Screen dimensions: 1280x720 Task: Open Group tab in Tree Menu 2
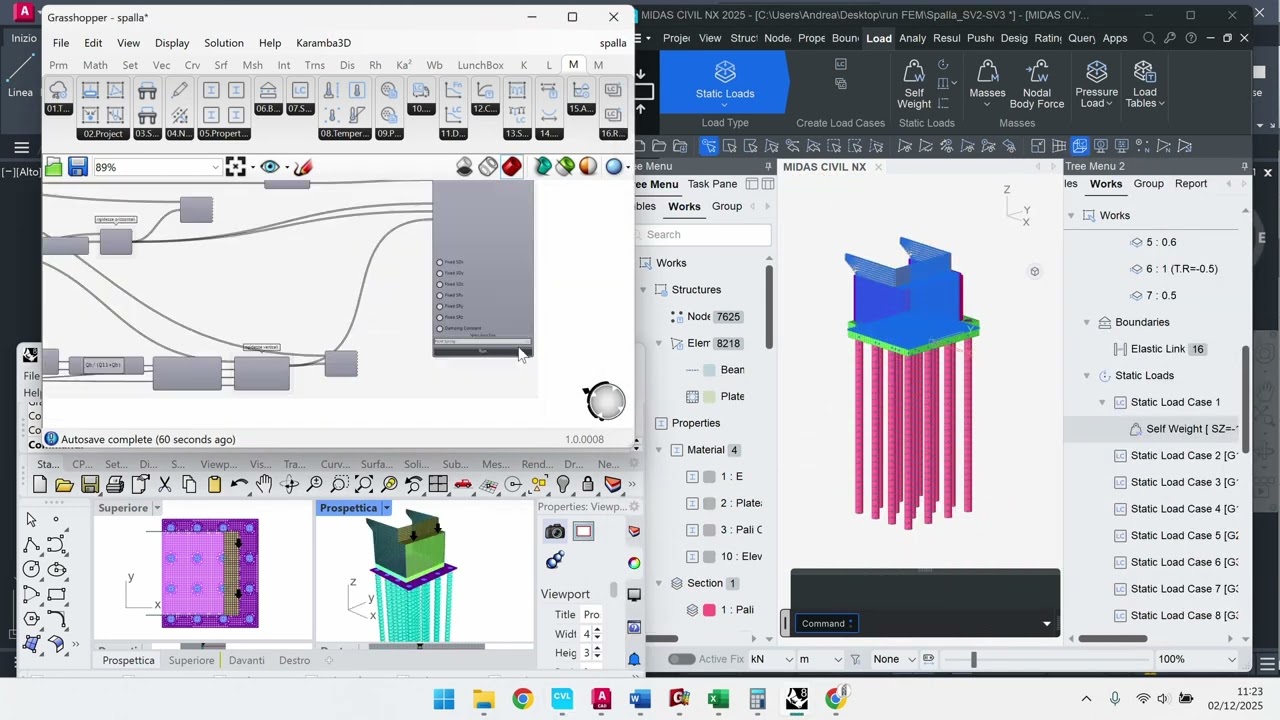1148,184
